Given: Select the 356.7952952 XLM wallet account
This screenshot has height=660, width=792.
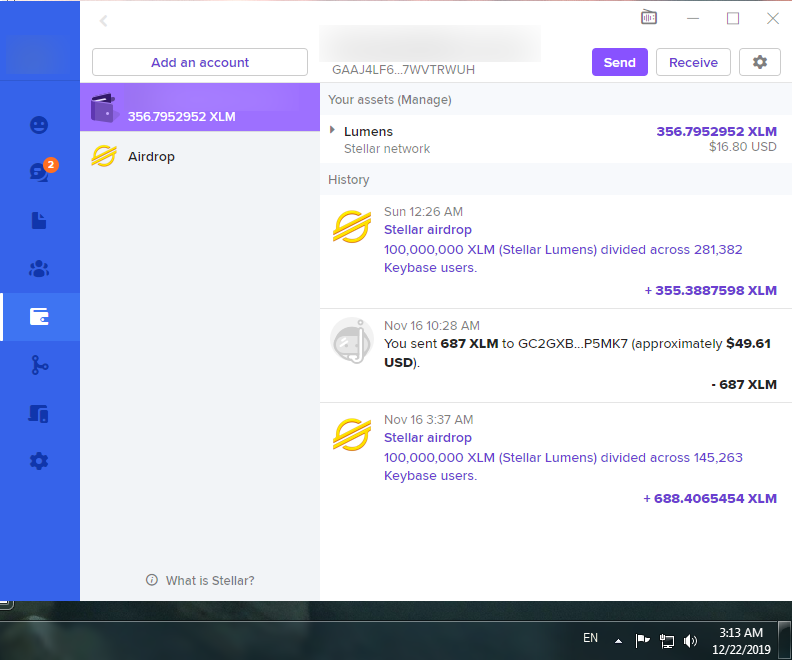Looking at the screenshot, I should (x=200, y=107).
